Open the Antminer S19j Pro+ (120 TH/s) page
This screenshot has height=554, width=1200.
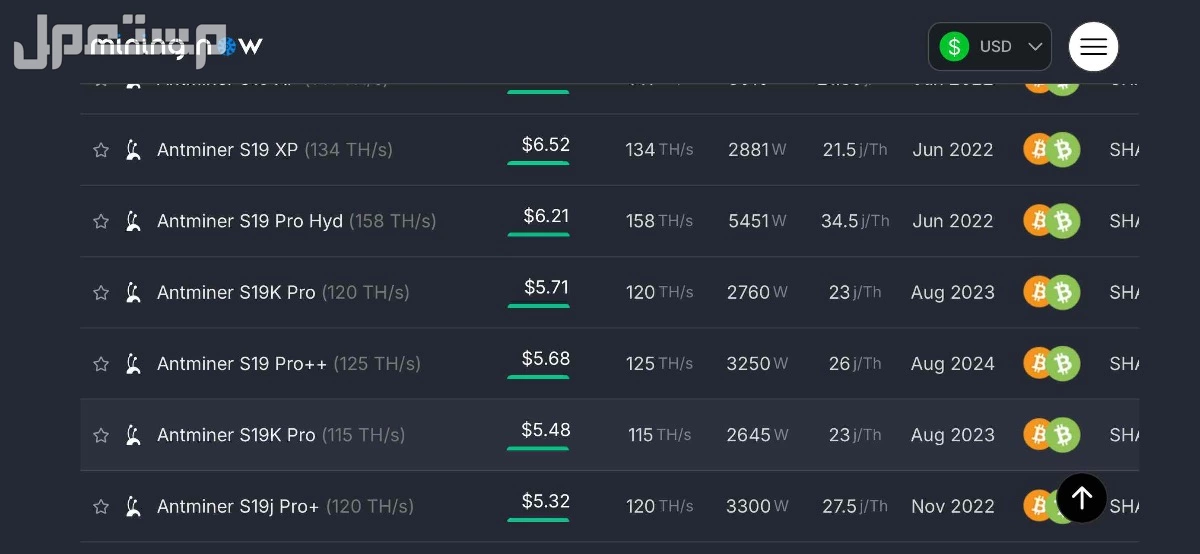click(x=285, y=507)
